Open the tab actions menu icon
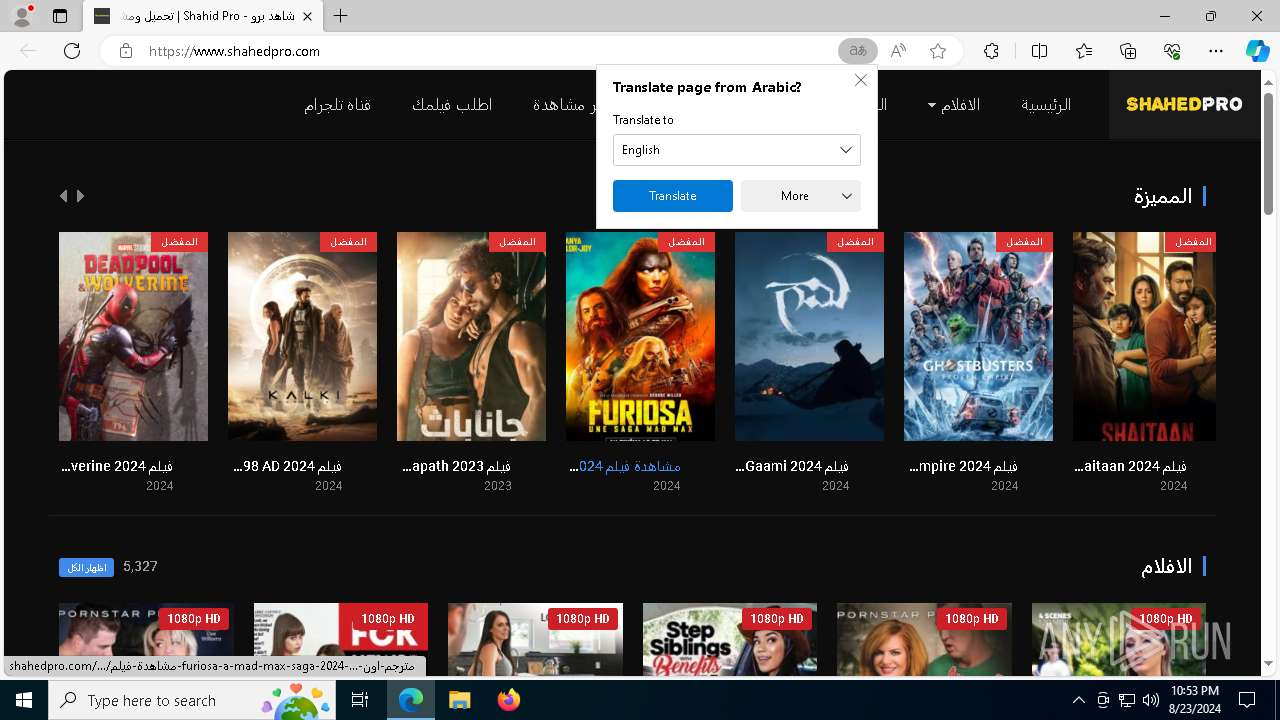The width and height of the screenshot is (1280, 720). click(x=60, y=16)
